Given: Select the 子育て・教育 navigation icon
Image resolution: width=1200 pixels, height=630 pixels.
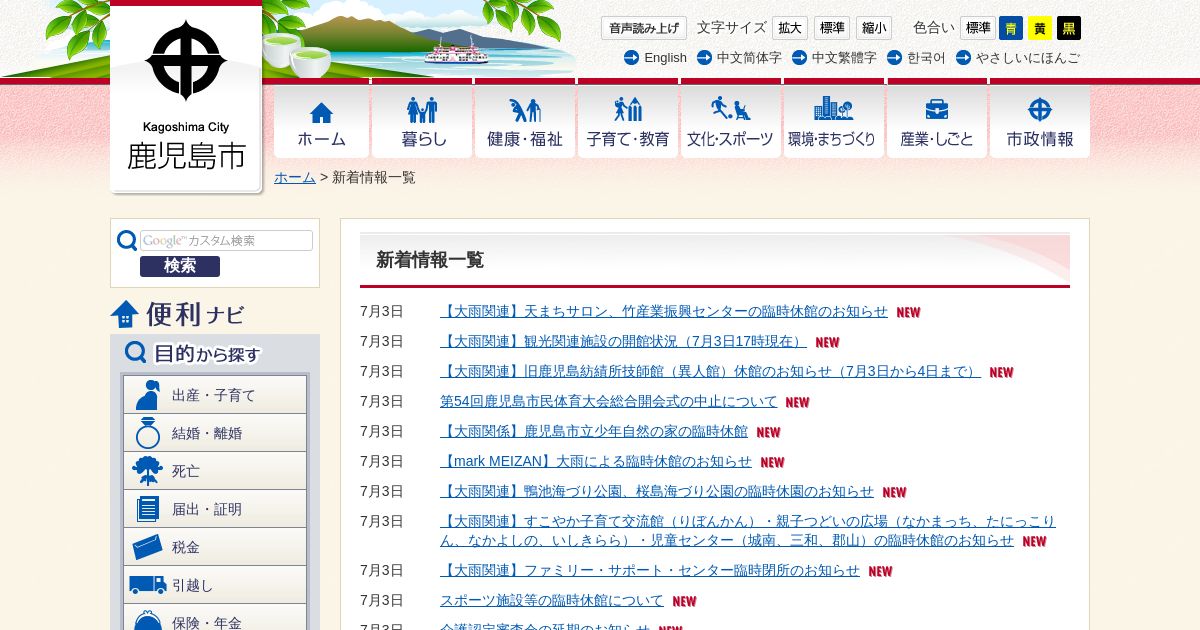Looking at the screenshot, I should point(628,110).
